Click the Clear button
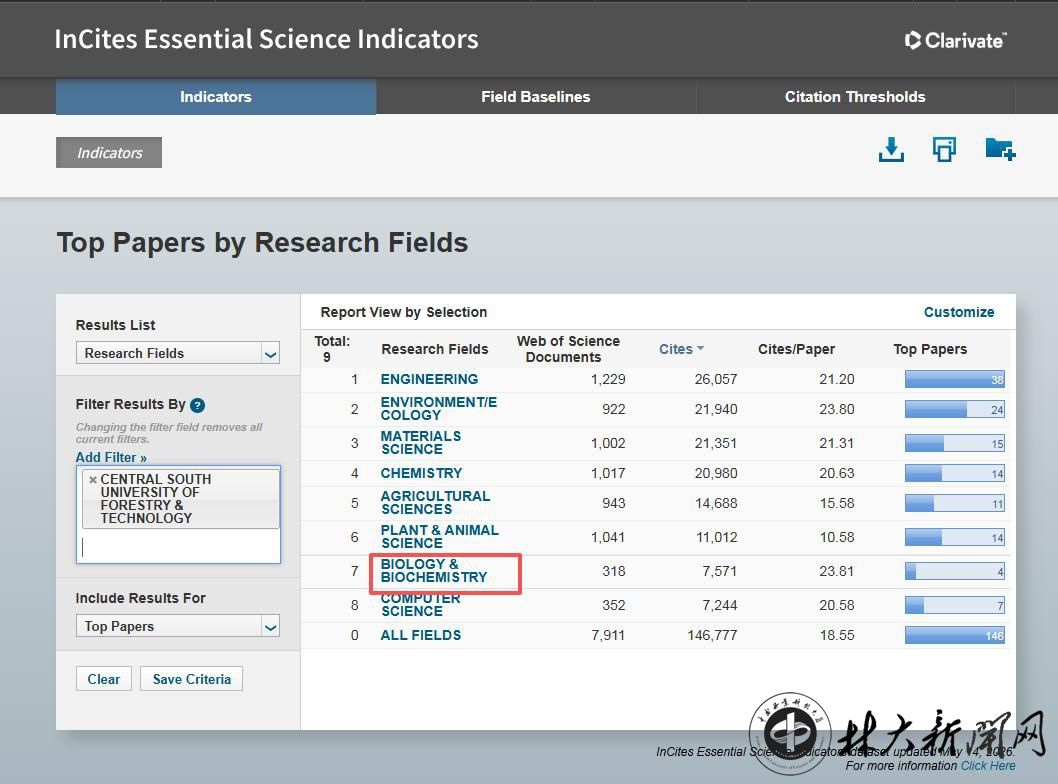Viewport: 1058px width, 784px height. point(103,679)
